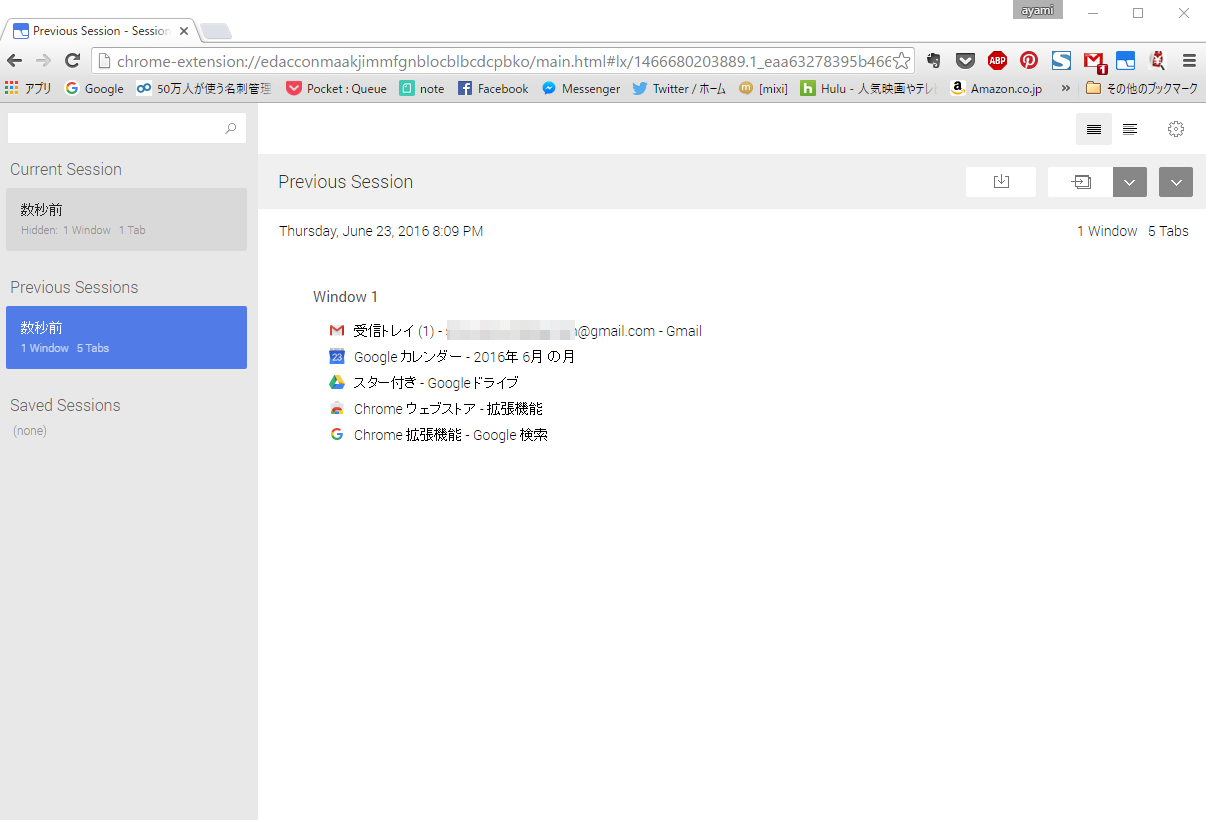The width and height of the screenshot is (1206, 820).
Task: Open the Messenger bookmark
Action: pos(581,88)
